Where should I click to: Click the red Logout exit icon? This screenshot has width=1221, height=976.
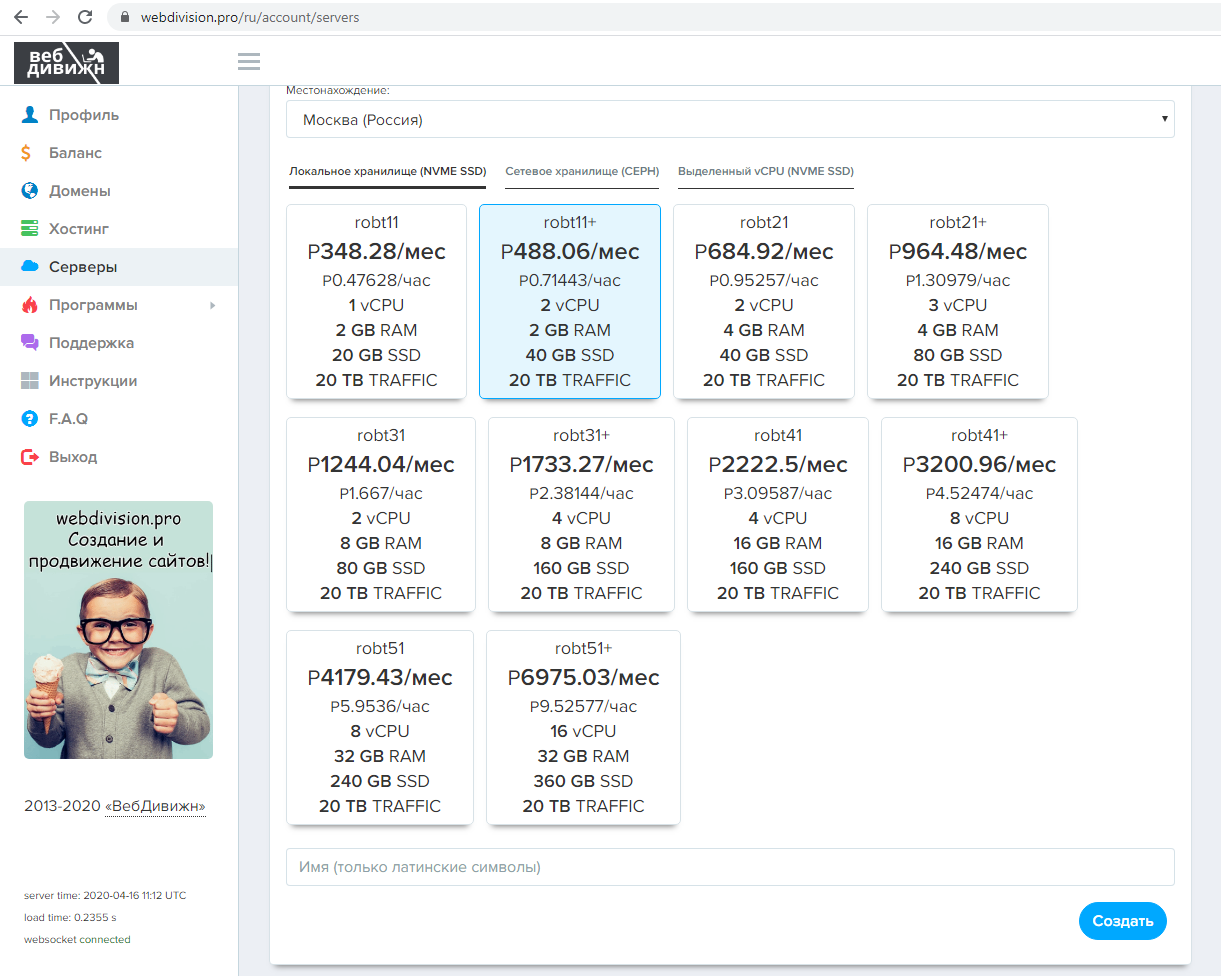30,457
